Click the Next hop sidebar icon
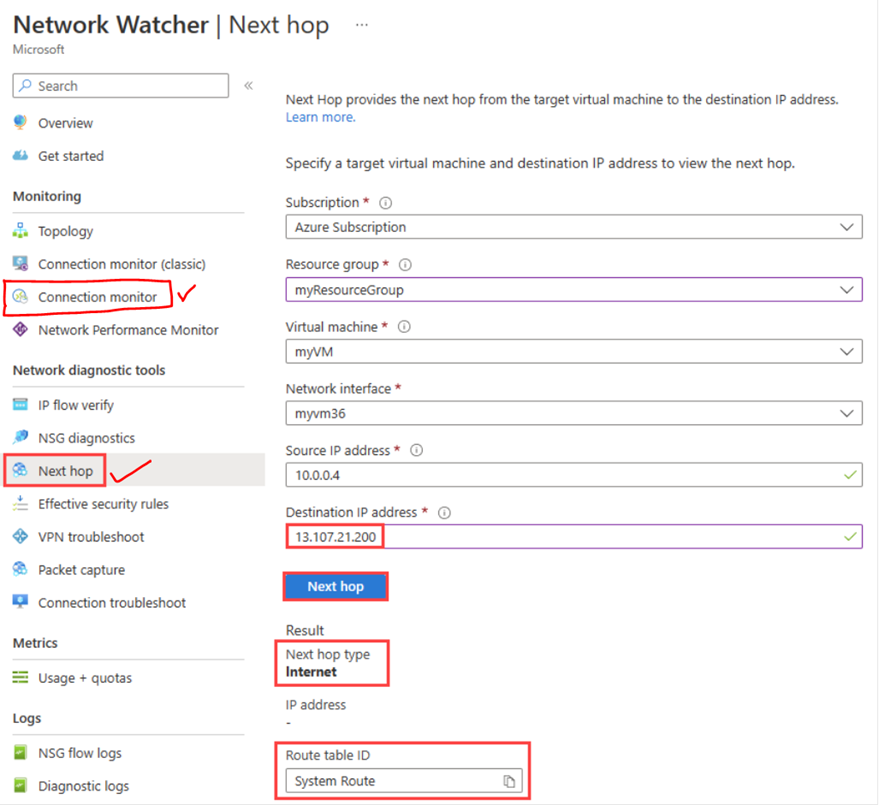 pyautogui.click(x=20, y=470)
